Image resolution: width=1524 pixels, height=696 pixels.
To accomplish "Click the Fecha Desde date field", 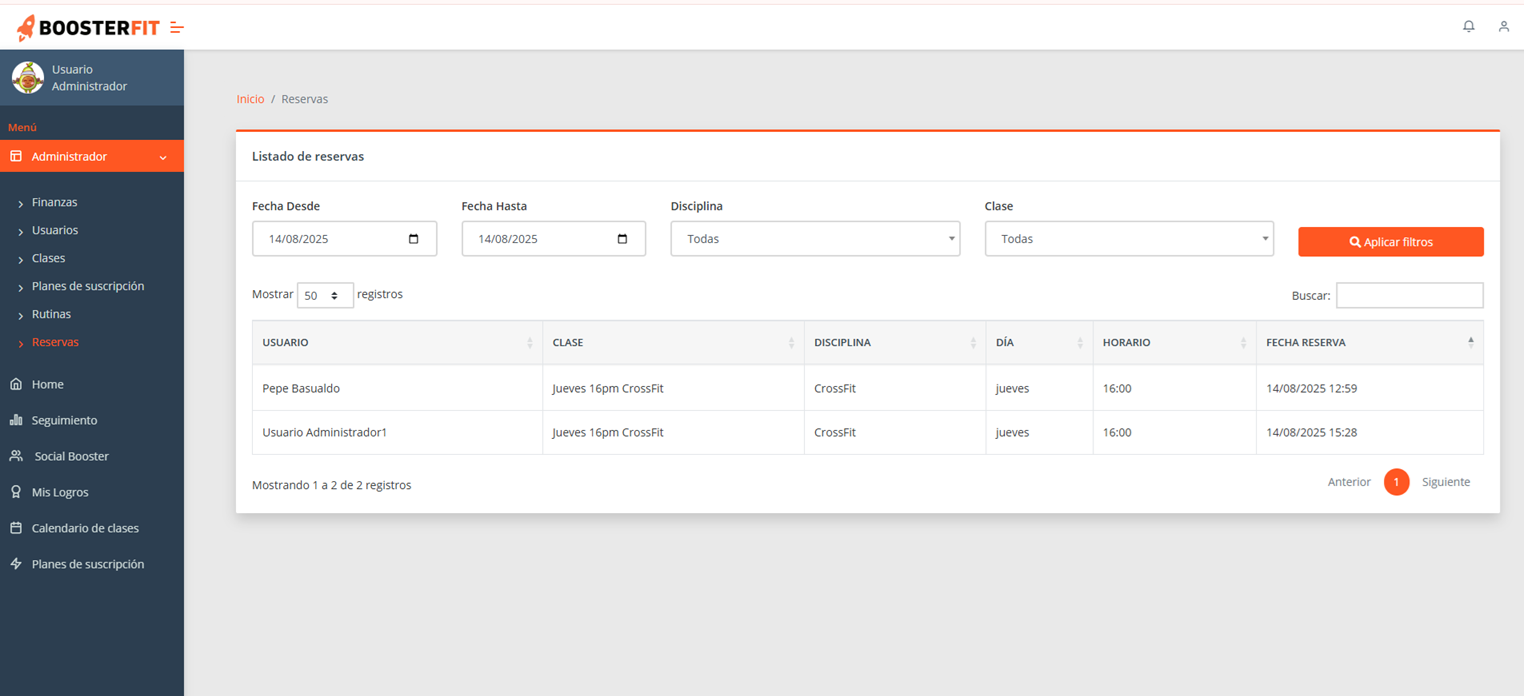I will click(344, 239).
